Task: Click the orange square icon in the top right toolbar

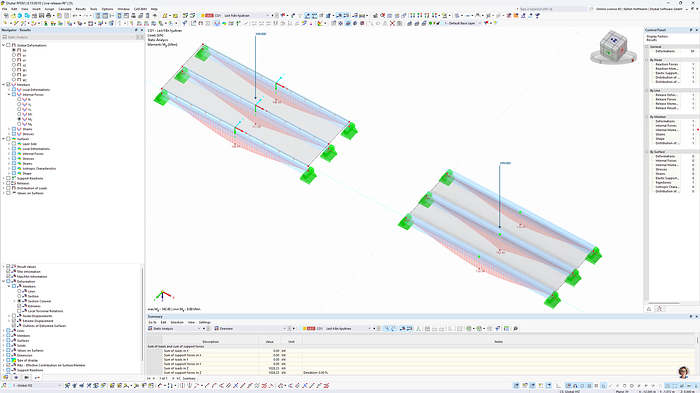Action: [516, 16]
